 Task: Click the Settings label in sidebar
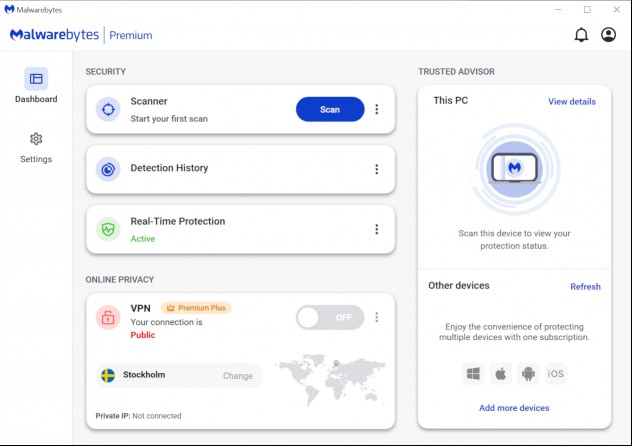pos(36,159)
